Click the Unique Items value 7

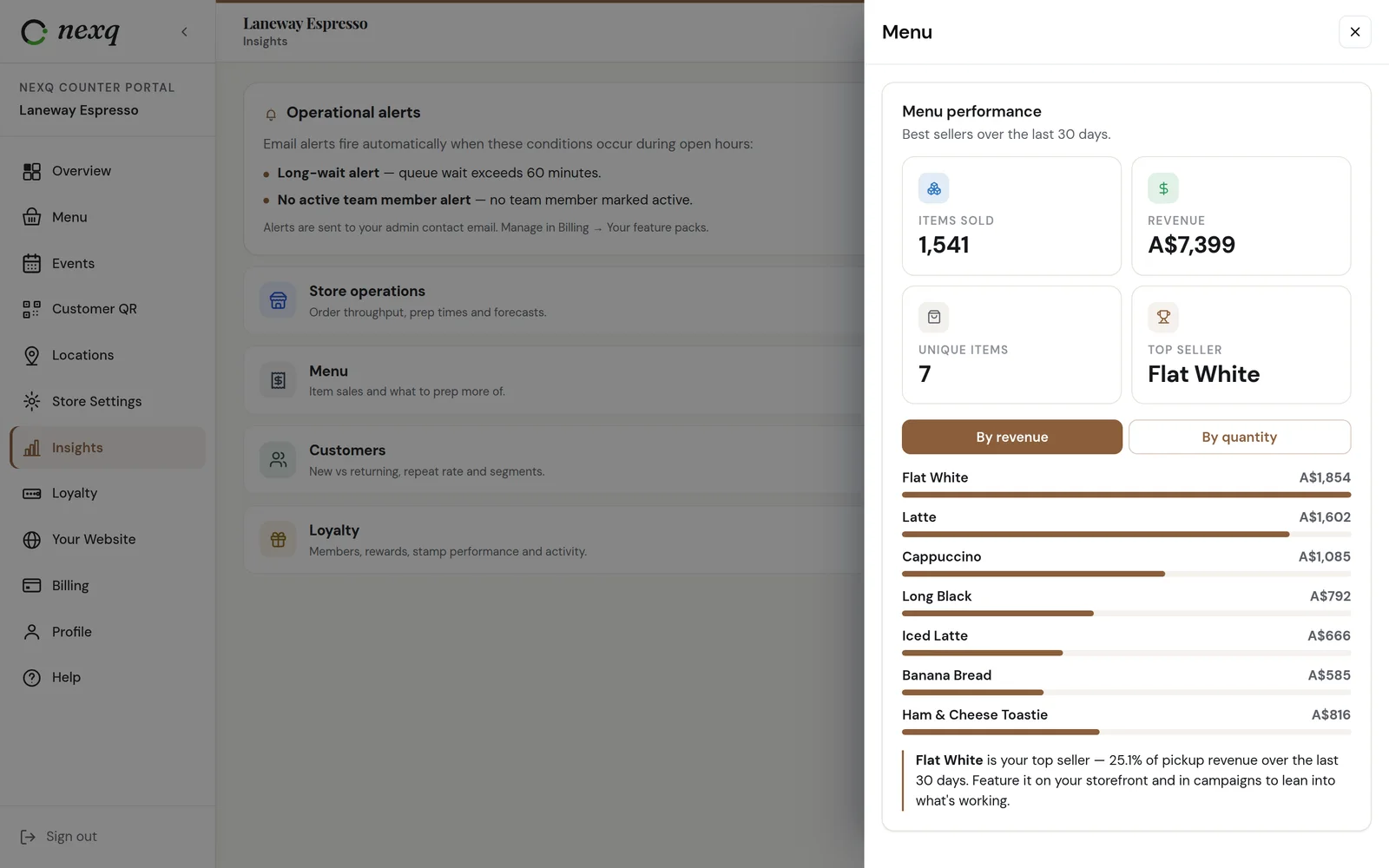925,374
